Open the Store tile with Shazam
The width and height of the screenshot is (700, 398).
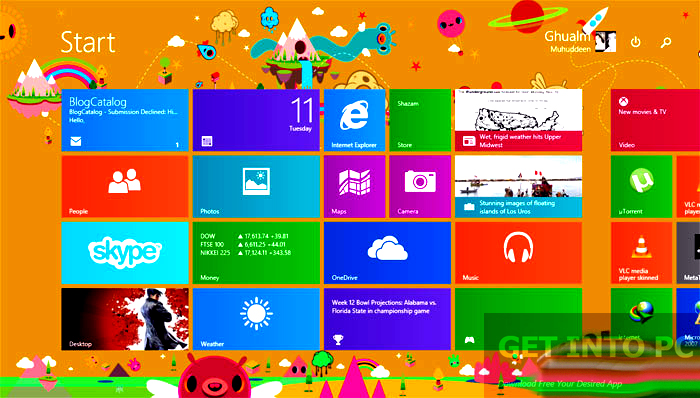click(420, 120)
